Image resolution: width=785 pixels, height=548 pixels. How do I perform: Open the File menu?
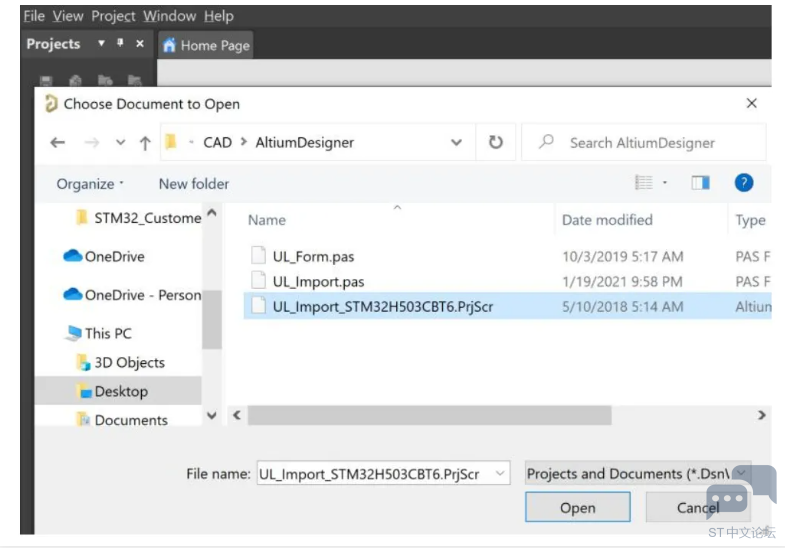pos(34,16)
